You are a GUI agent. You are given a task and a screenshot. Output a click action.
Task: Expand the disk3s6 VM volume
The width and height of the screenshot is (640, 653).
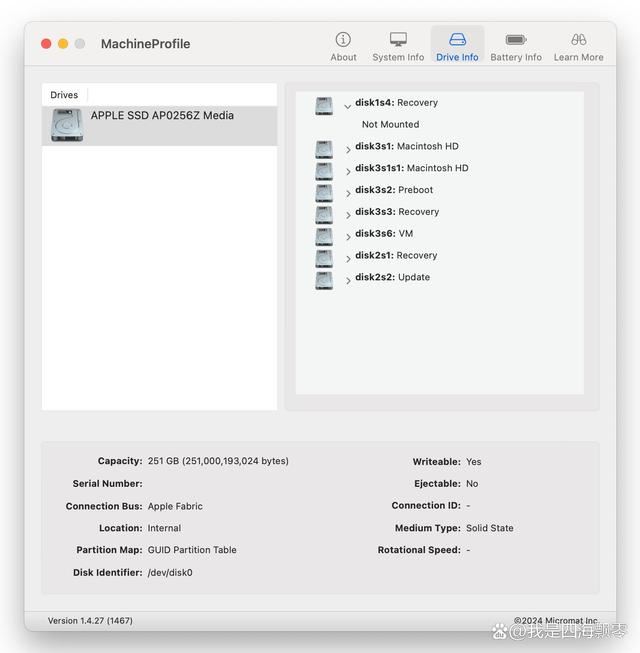pos(348,237)
